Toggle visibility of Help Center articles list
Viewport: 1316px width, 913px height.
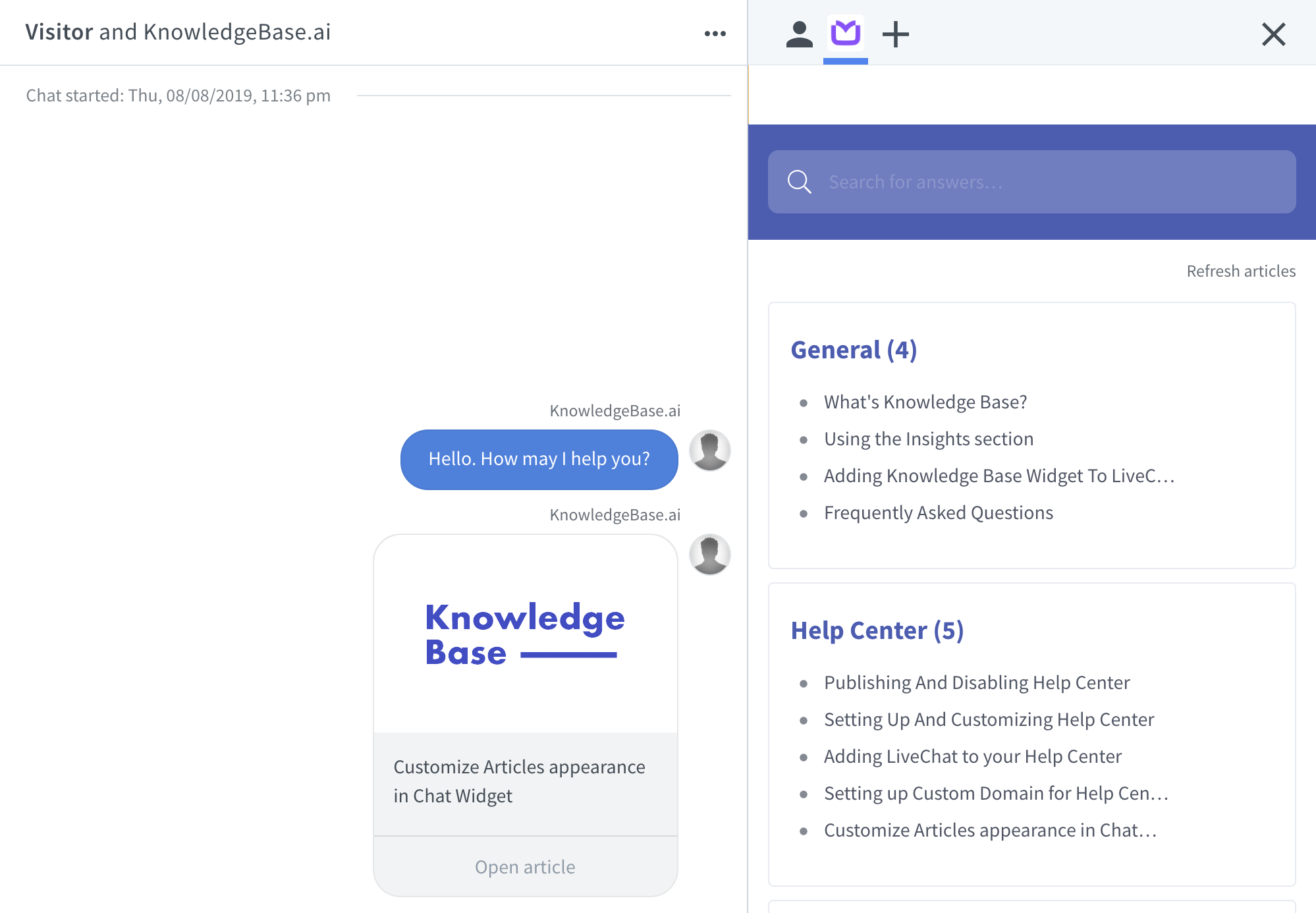877,630
